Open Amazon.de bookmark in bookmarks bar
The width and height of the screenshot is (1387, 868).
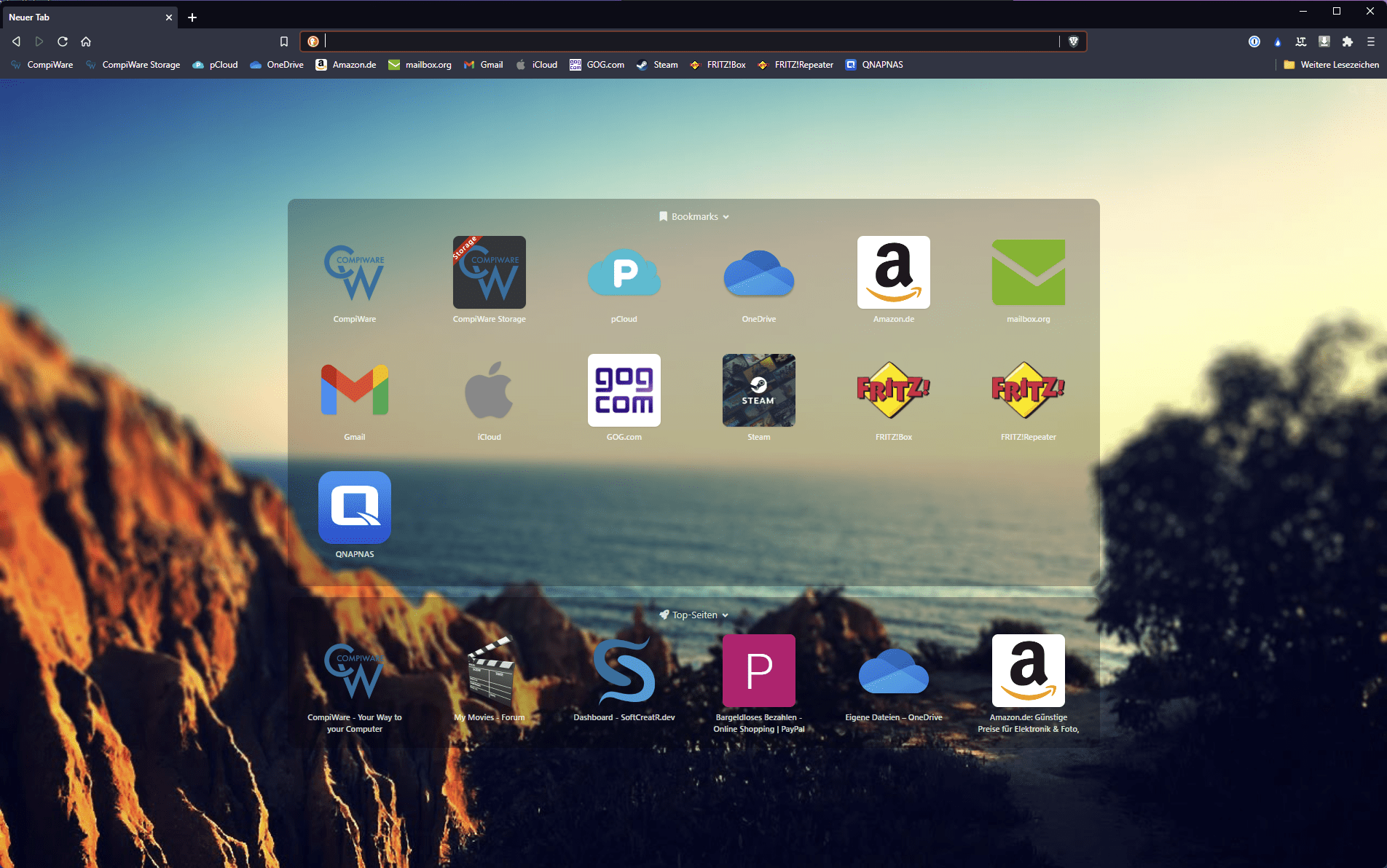pos(346,65)
